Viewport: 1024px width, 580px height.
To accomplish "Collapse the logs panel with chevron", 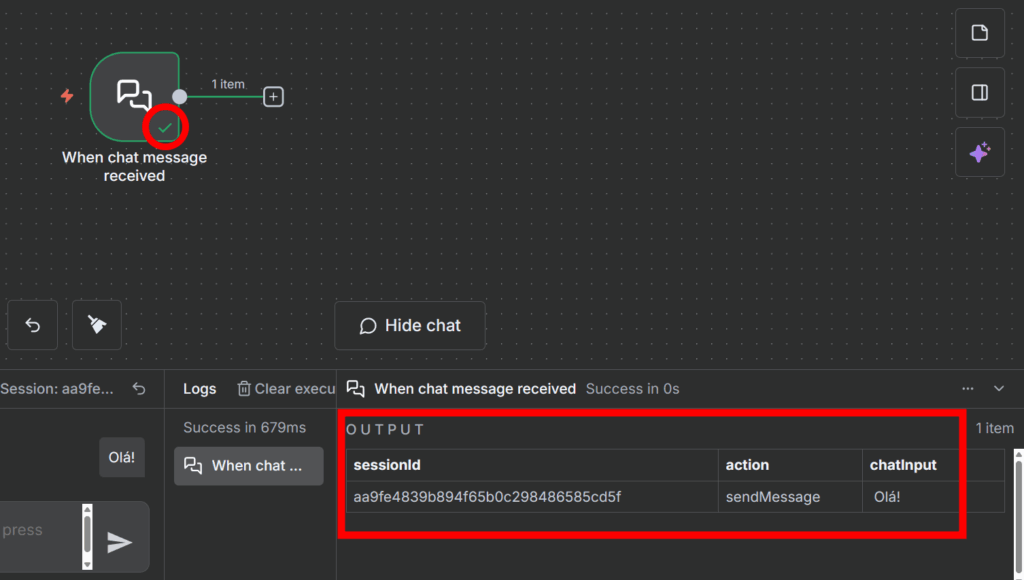I will click(x=998, y=388).
